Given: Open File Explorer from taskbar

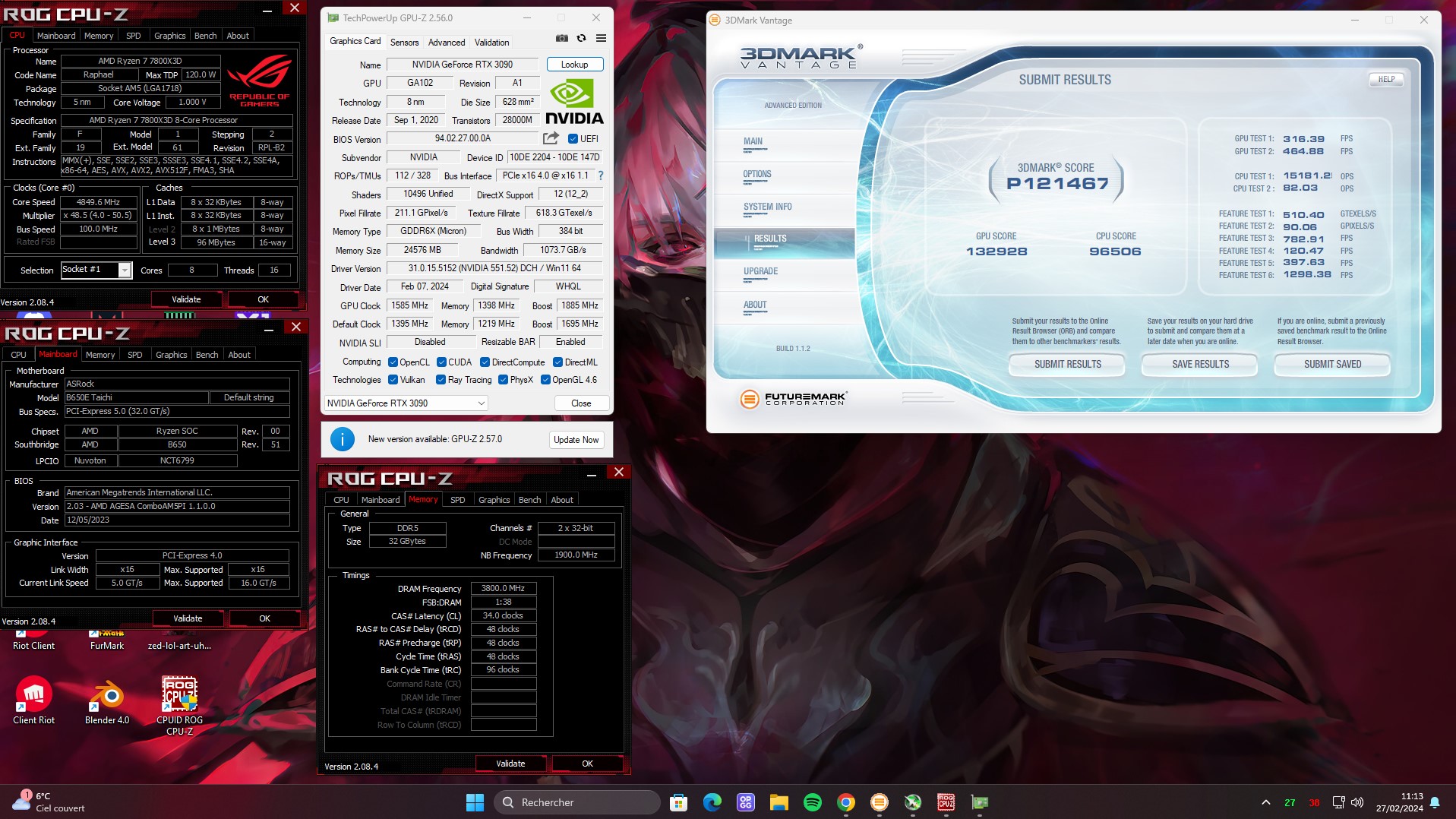Looking at the screenshot, I should [x=779, y=802].
